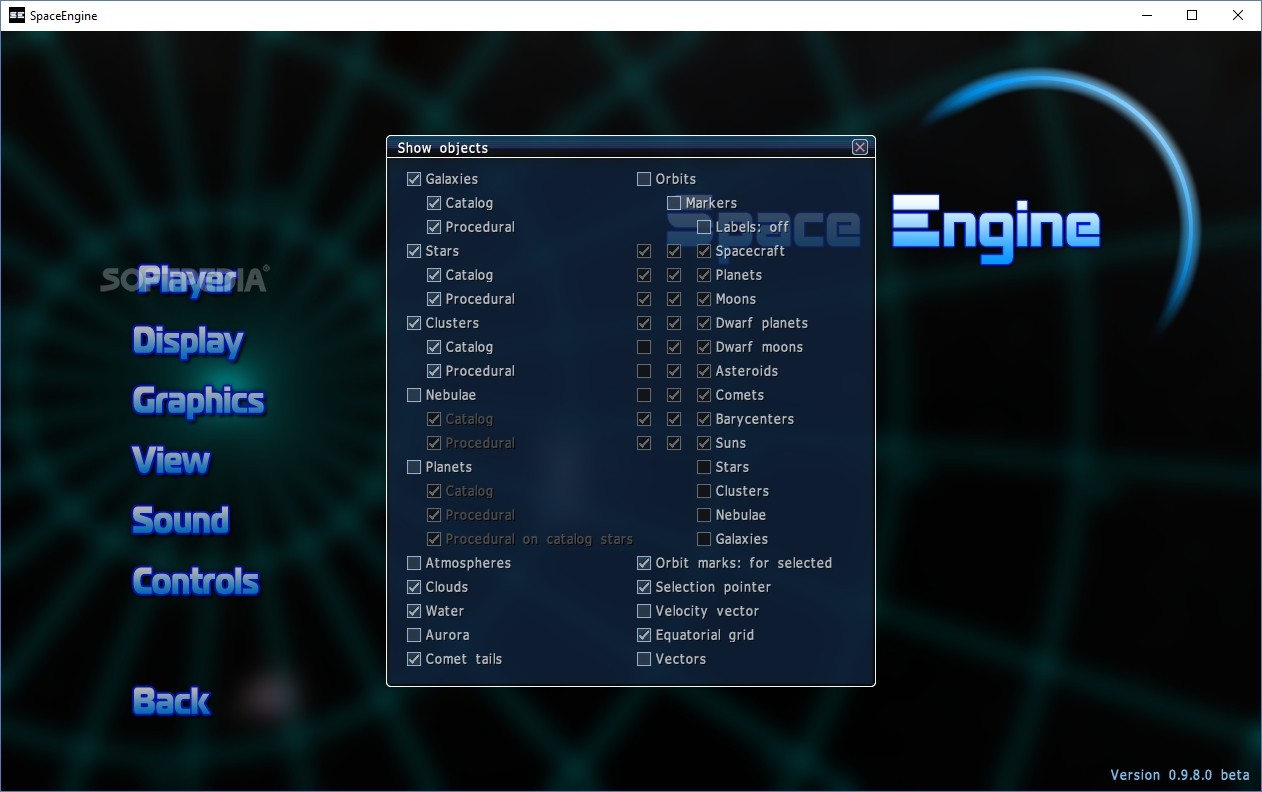Toggle the labels checkbox beside Asteroids
This screenshot has width=1262, height=792.
click(x=704, y=371)
